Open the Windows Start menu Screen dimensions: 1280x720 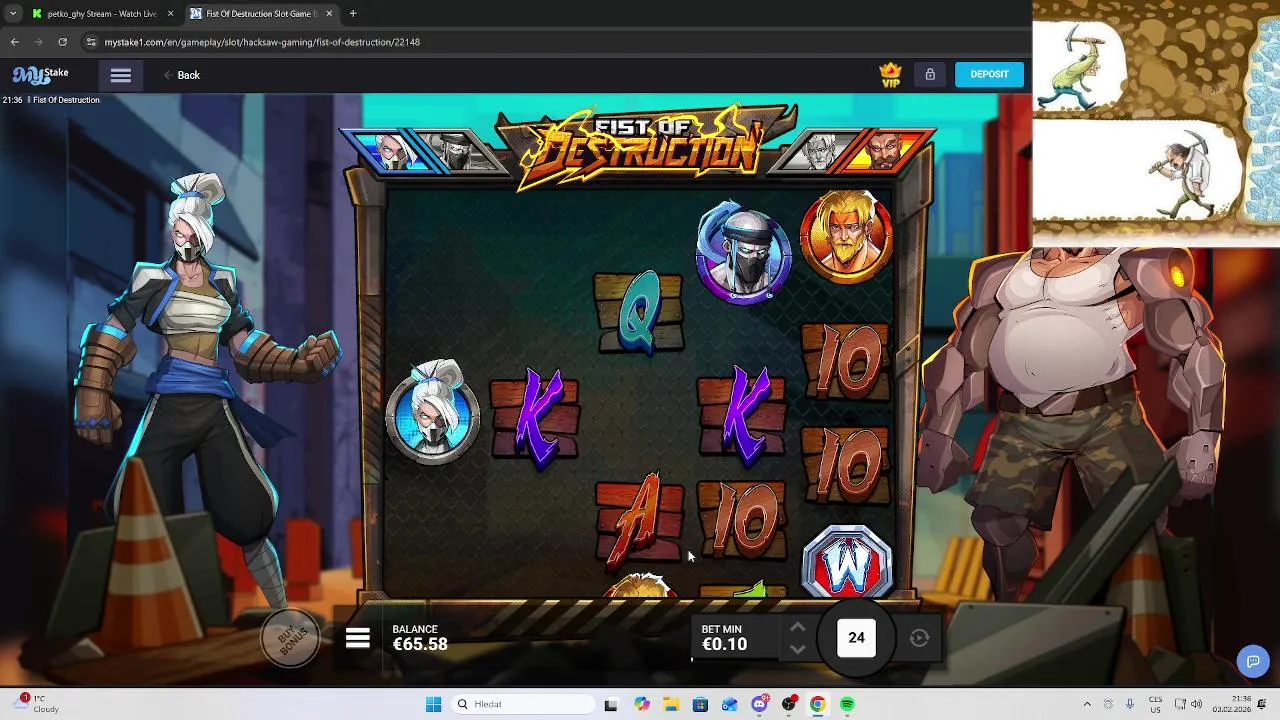click(433, 704)
